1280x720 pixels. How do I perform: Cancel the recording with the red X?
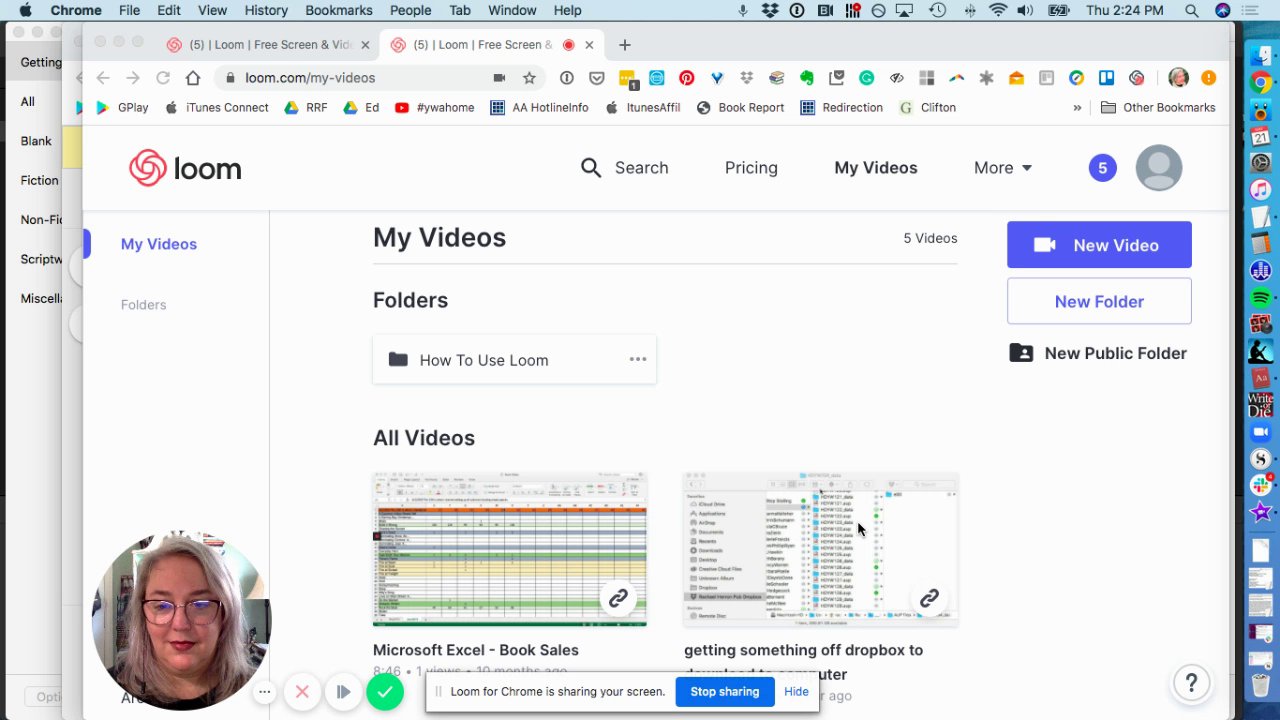click(x=302, y=692)
